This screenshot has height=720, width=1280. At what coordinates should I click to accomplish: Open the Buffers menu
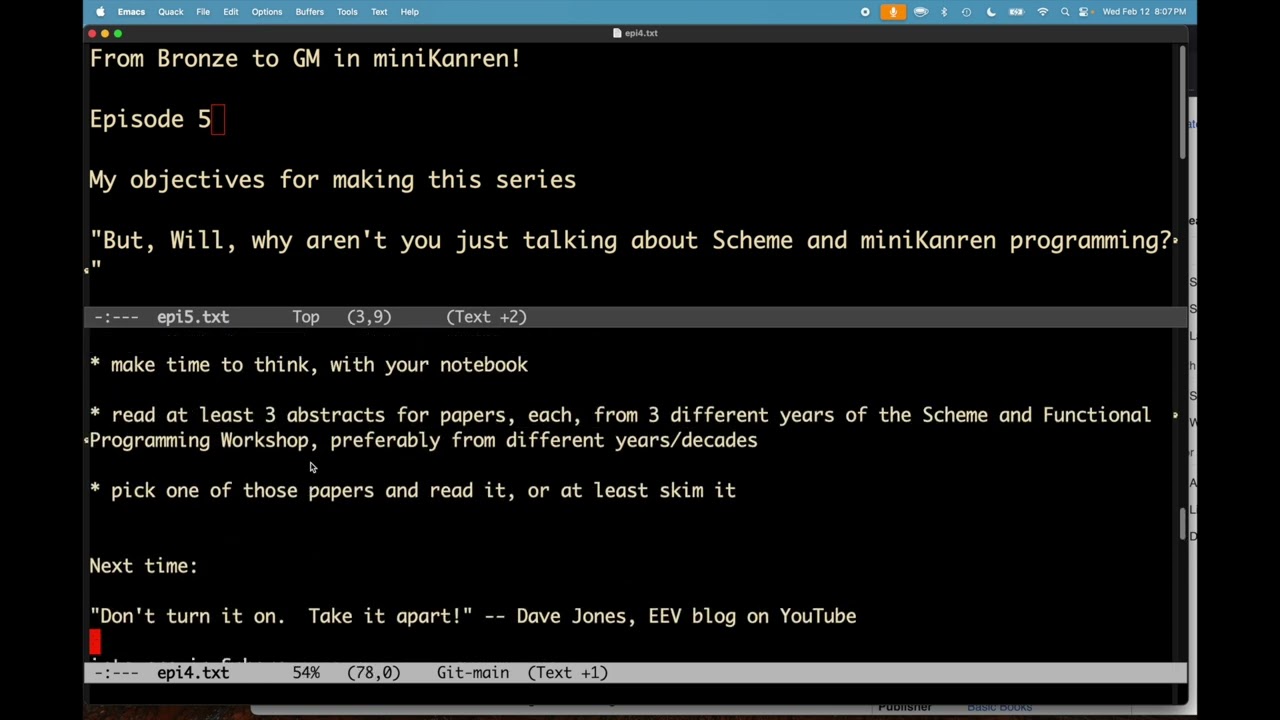coord(310,12)
